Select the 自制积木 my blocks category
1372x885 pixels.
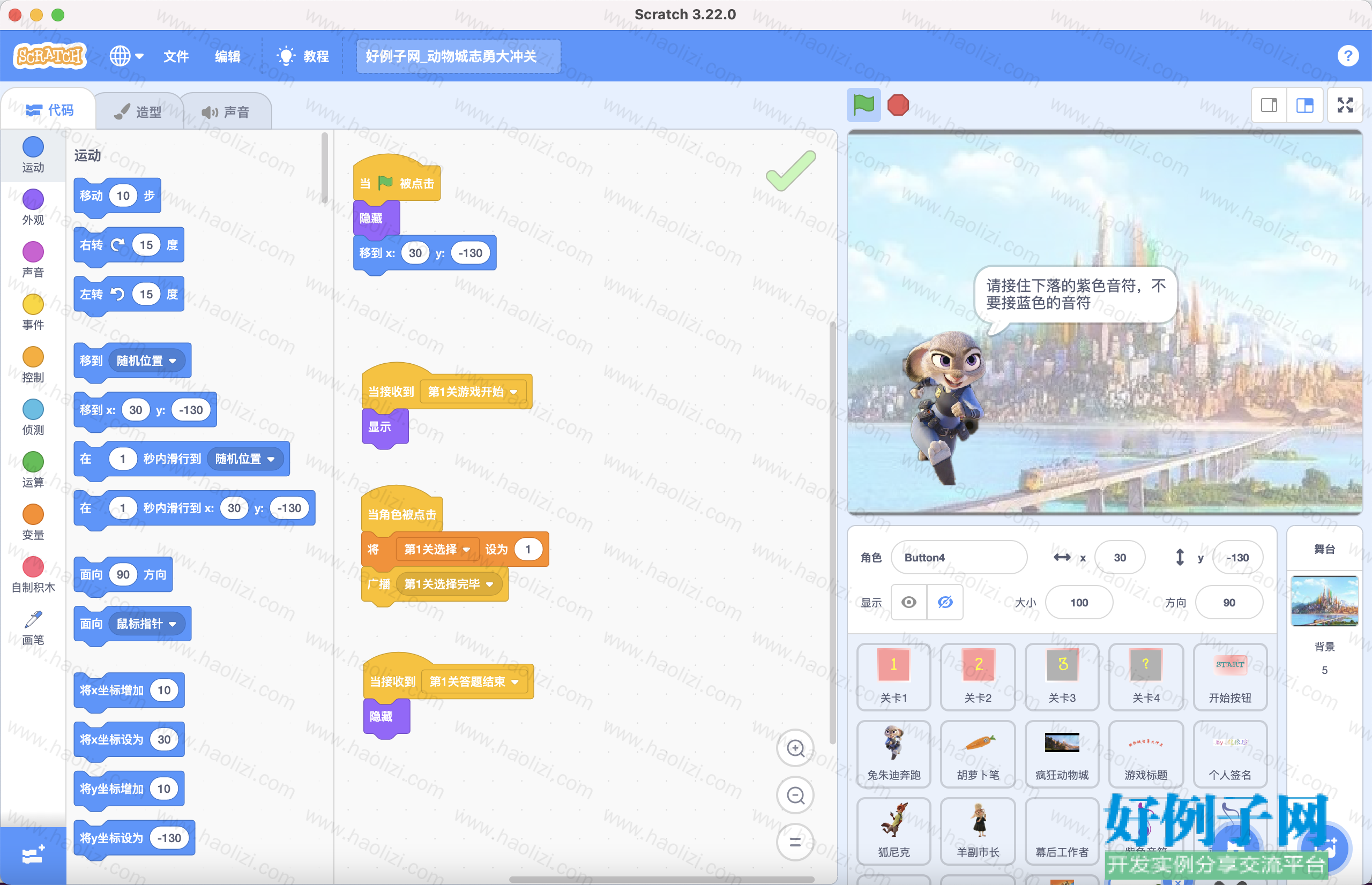[x=33, y=575]
